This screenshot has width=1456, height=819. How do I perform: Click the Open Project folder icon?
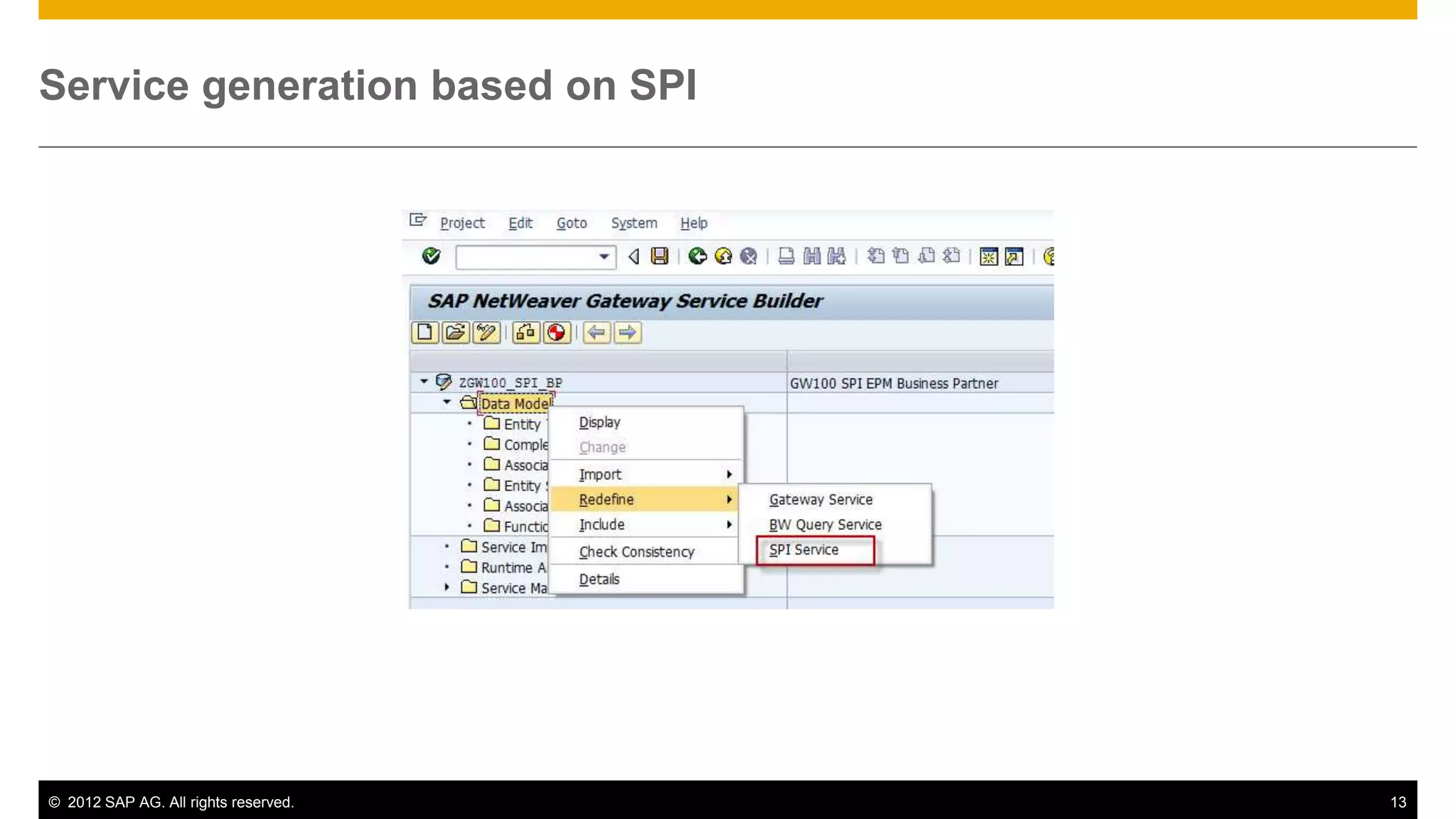point(456,332)
